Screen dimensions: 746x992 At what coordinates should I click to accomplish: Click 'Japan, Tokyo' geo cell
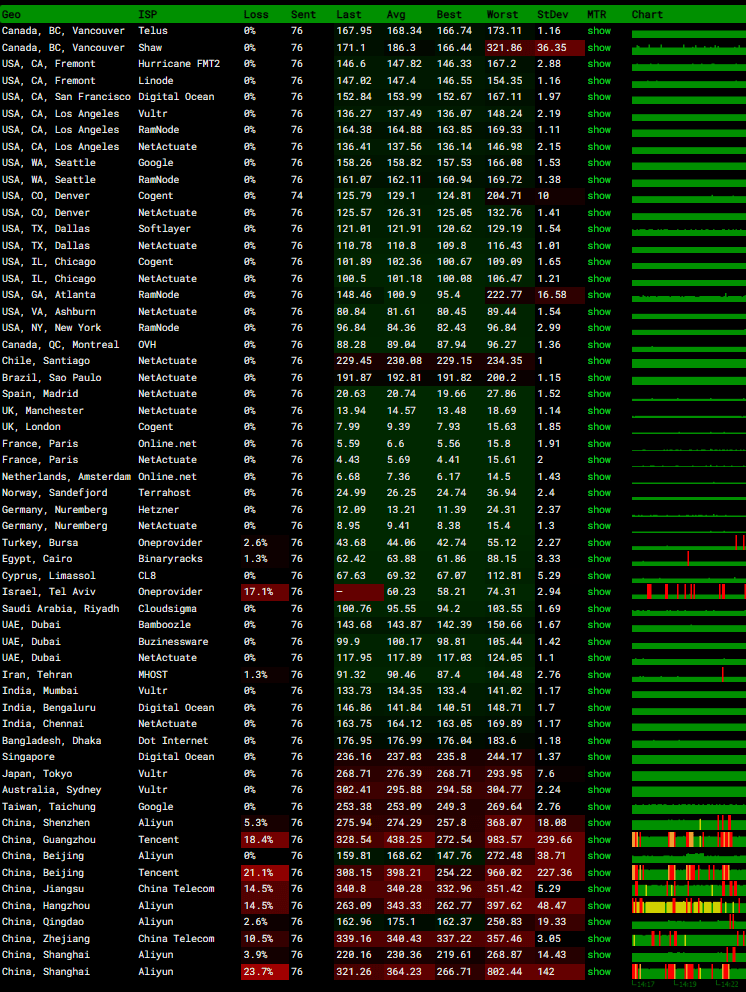pyautogui.click(x=37, y=774)
